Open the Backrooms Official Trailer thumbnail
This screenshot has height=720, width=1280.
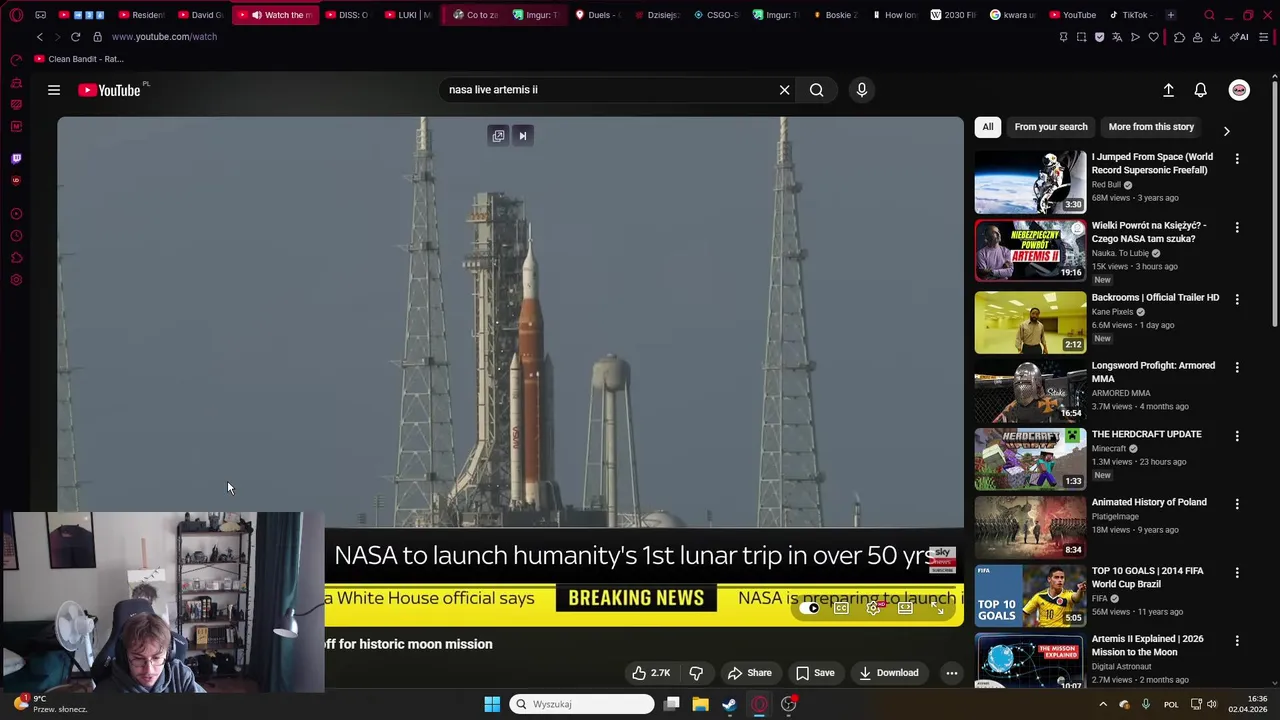(x=1030, y=322)
